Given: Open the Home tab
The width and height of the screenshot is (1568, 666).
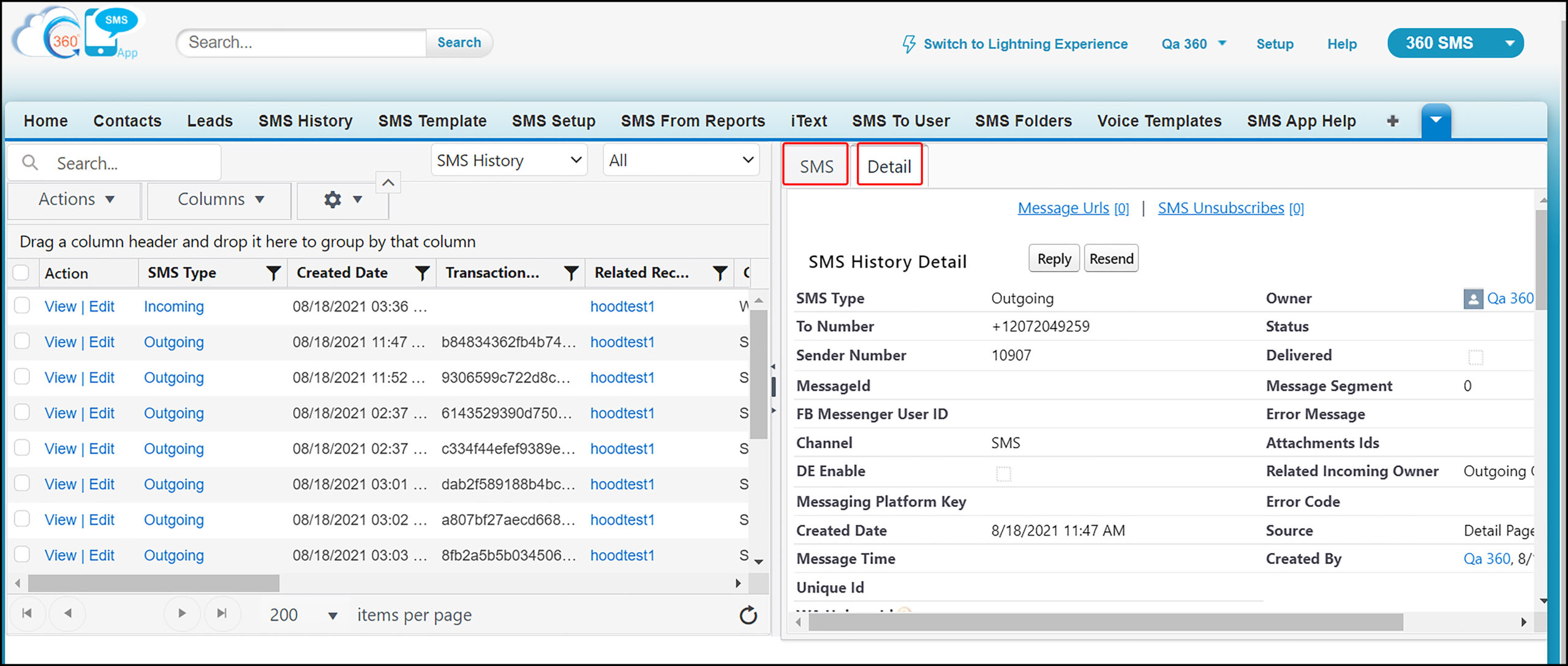Looking at the screenshot, I should coord(46,121).
